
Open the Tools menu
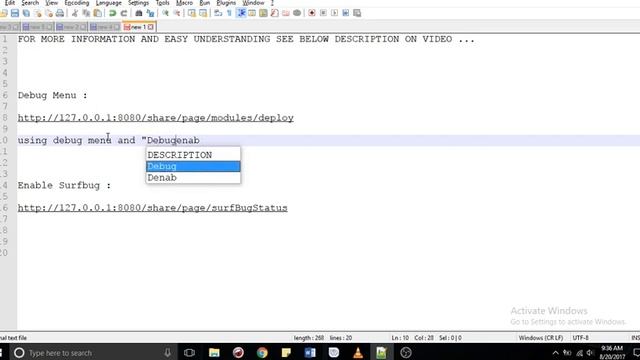(x=162, y=3)
